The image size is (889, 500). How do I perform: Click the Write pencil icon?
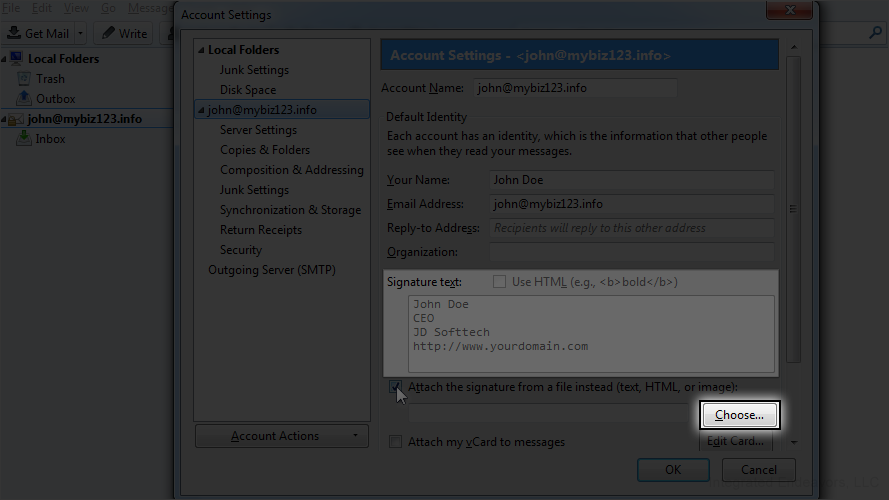108,33
